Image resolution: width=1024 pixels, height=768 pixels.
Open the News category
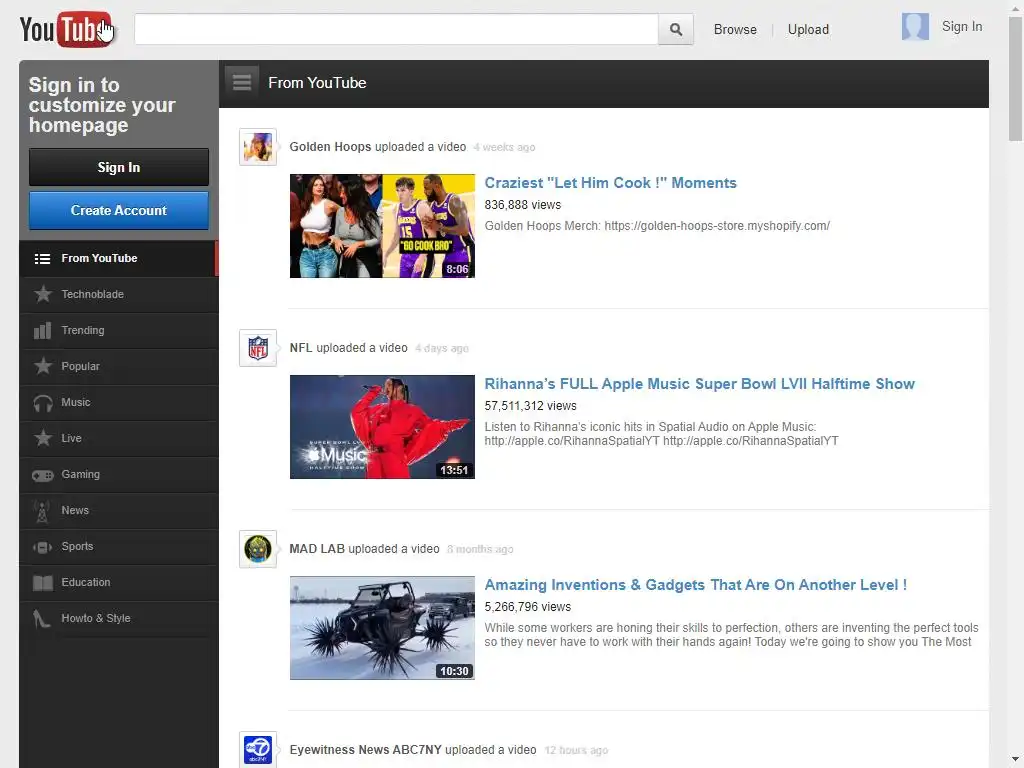[x=119, y=511]
